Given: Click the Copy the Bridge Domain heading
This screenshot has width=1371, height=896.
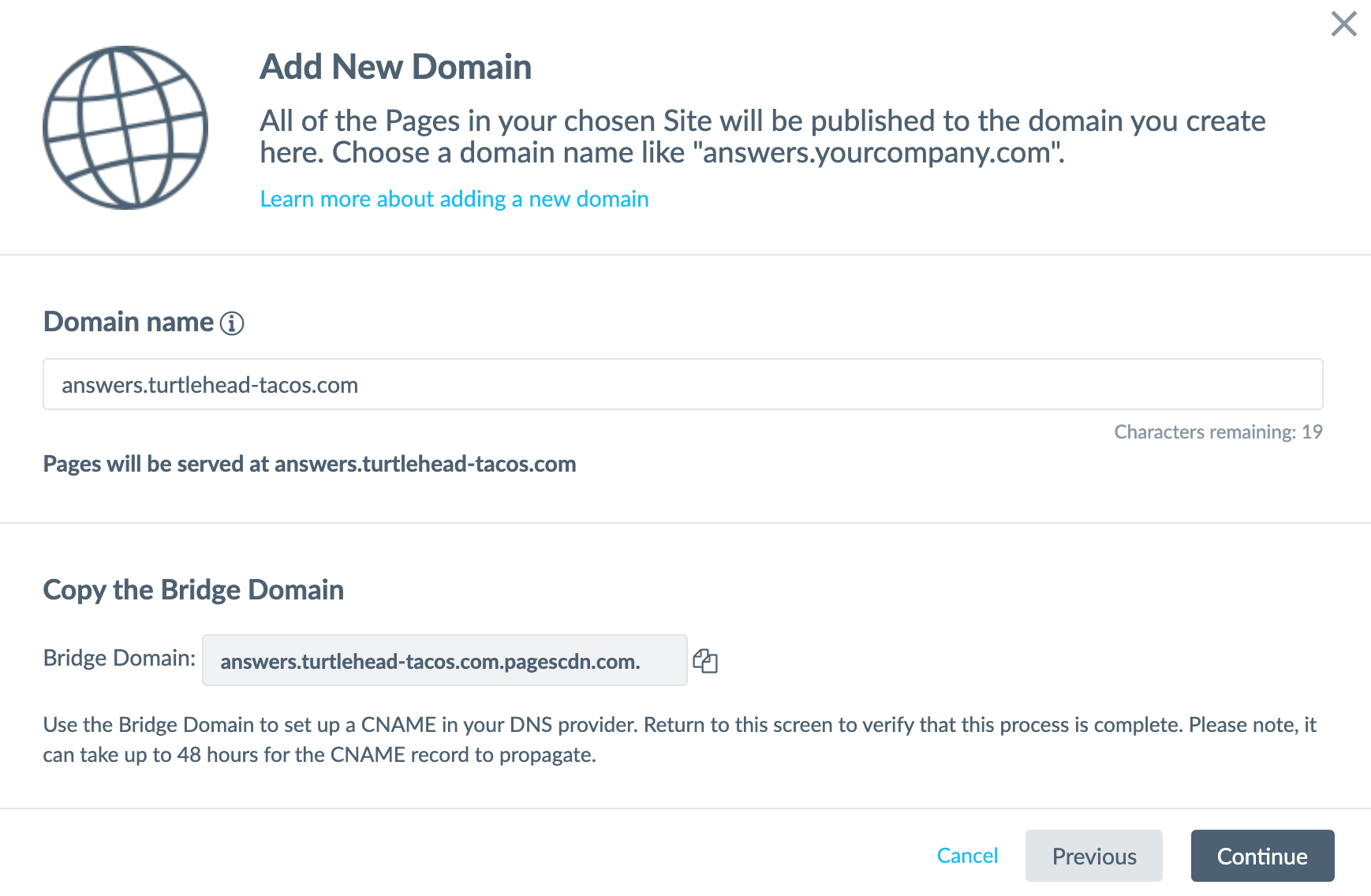Looking at the screenshot, I should pos(193,590).
